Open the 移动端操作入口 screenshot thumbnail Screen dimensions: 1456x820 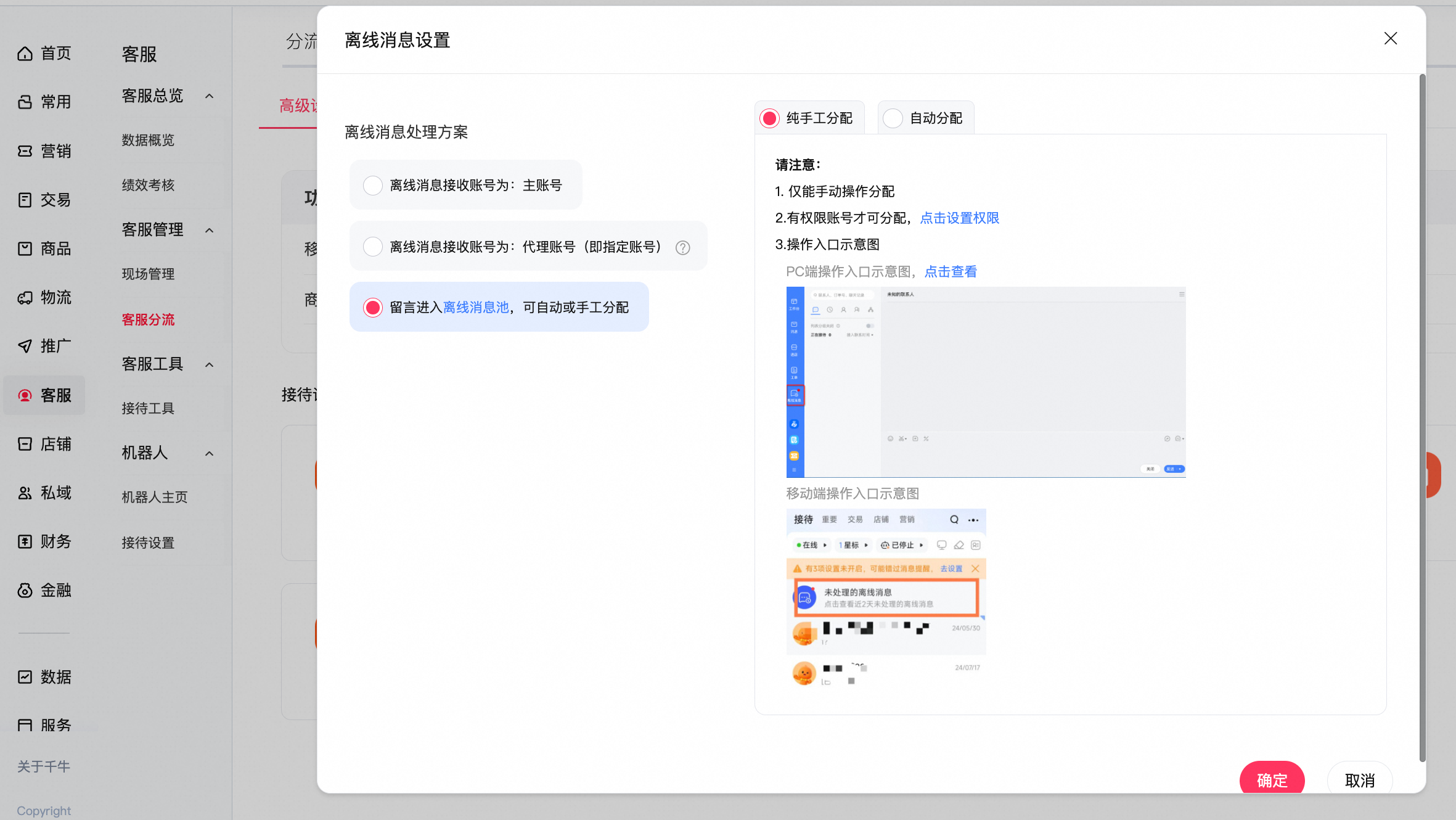886,599
